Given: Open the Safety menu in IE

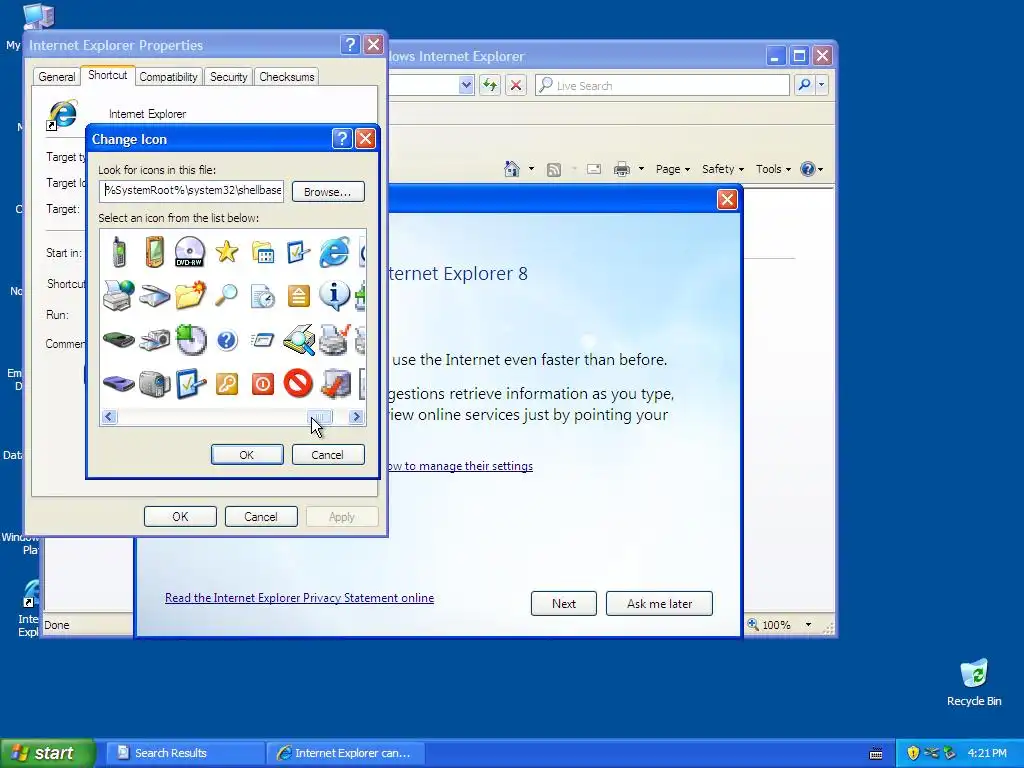Looking at the screenshot, I should point(723,169).
